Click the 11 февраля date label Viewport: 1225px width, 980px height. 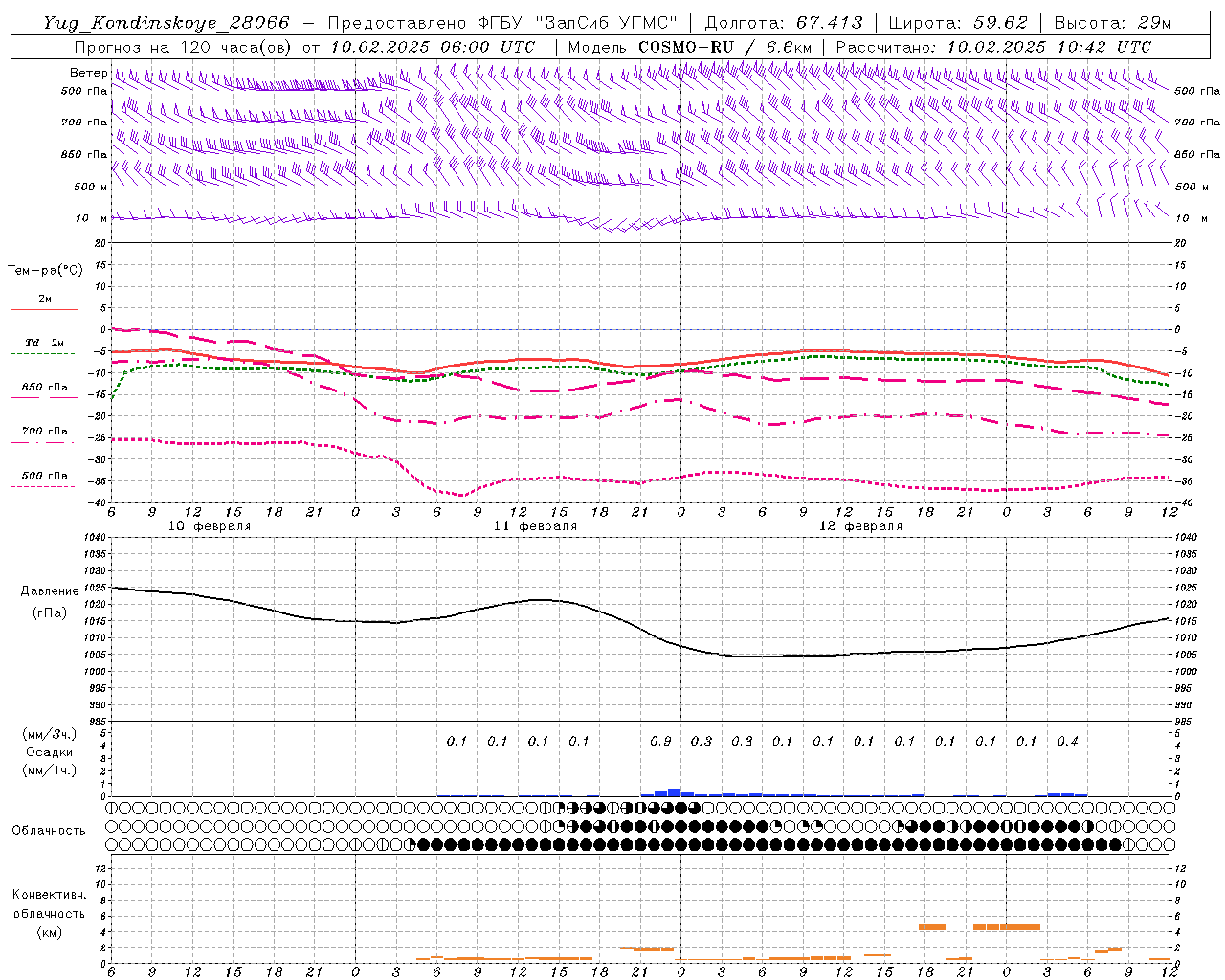click(535, 525)
